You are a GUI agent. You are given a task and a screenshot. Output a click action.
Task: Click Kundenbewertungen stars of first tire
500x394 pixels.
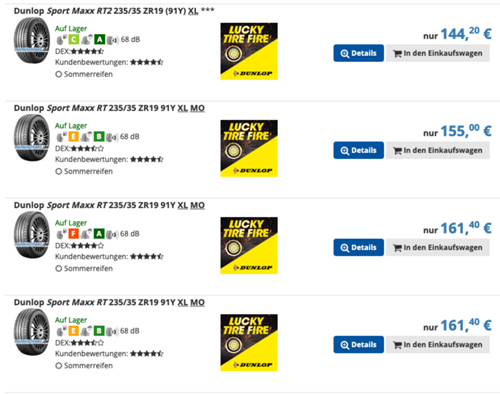pos(147,62)
